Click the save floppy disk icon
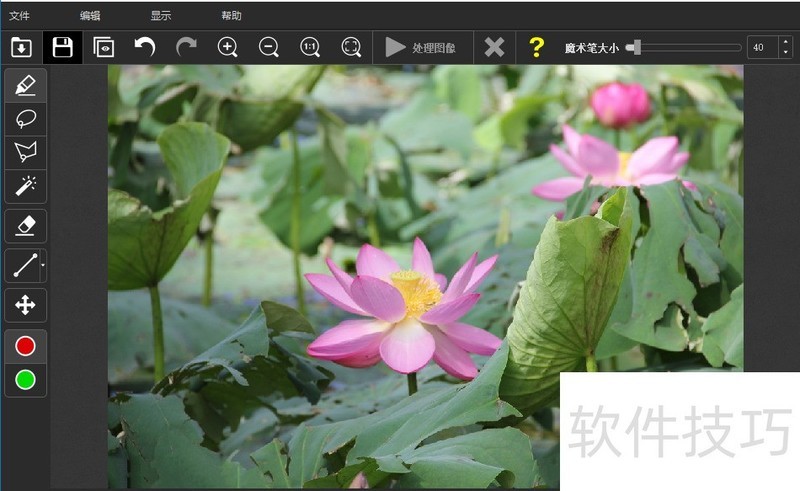 62,47
